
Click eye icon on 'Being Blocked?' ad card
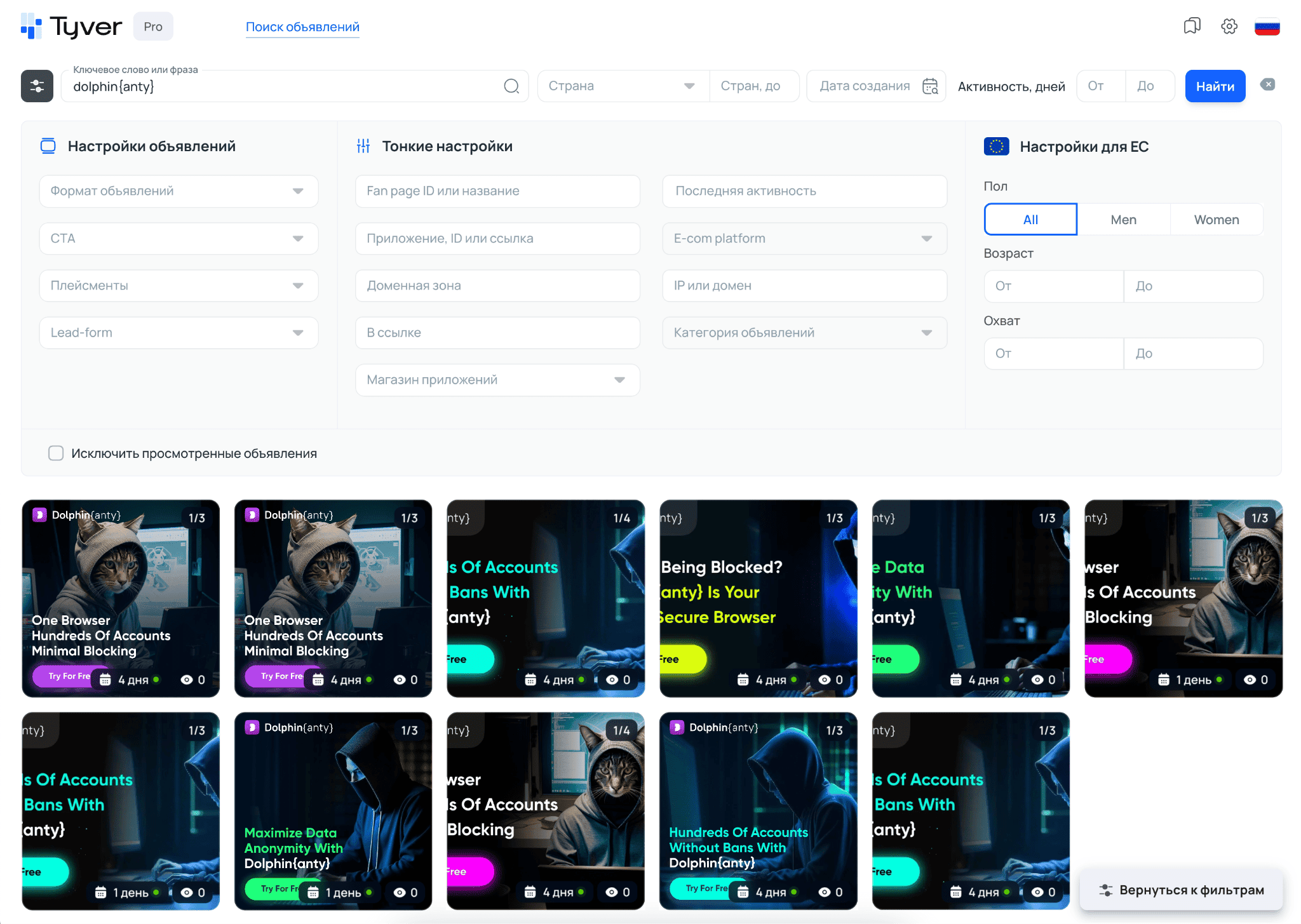pyautogui.click(x=825, y=680)
